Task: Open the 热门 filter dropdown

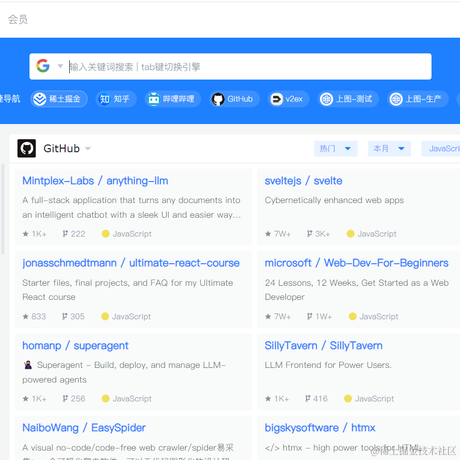Action: [x=336, y=148]
